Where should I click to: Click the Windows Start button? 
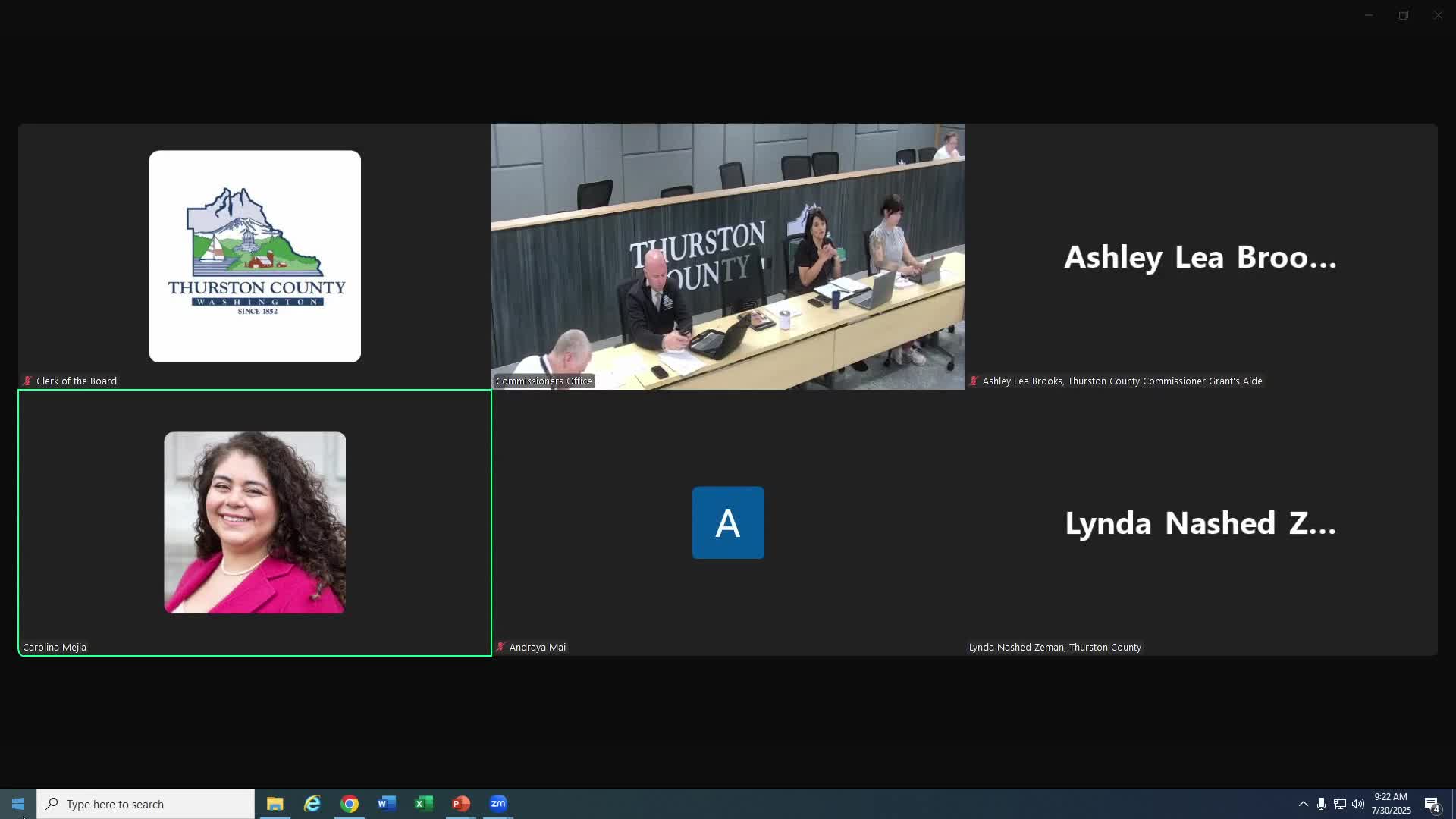click(x=18, y=804)
